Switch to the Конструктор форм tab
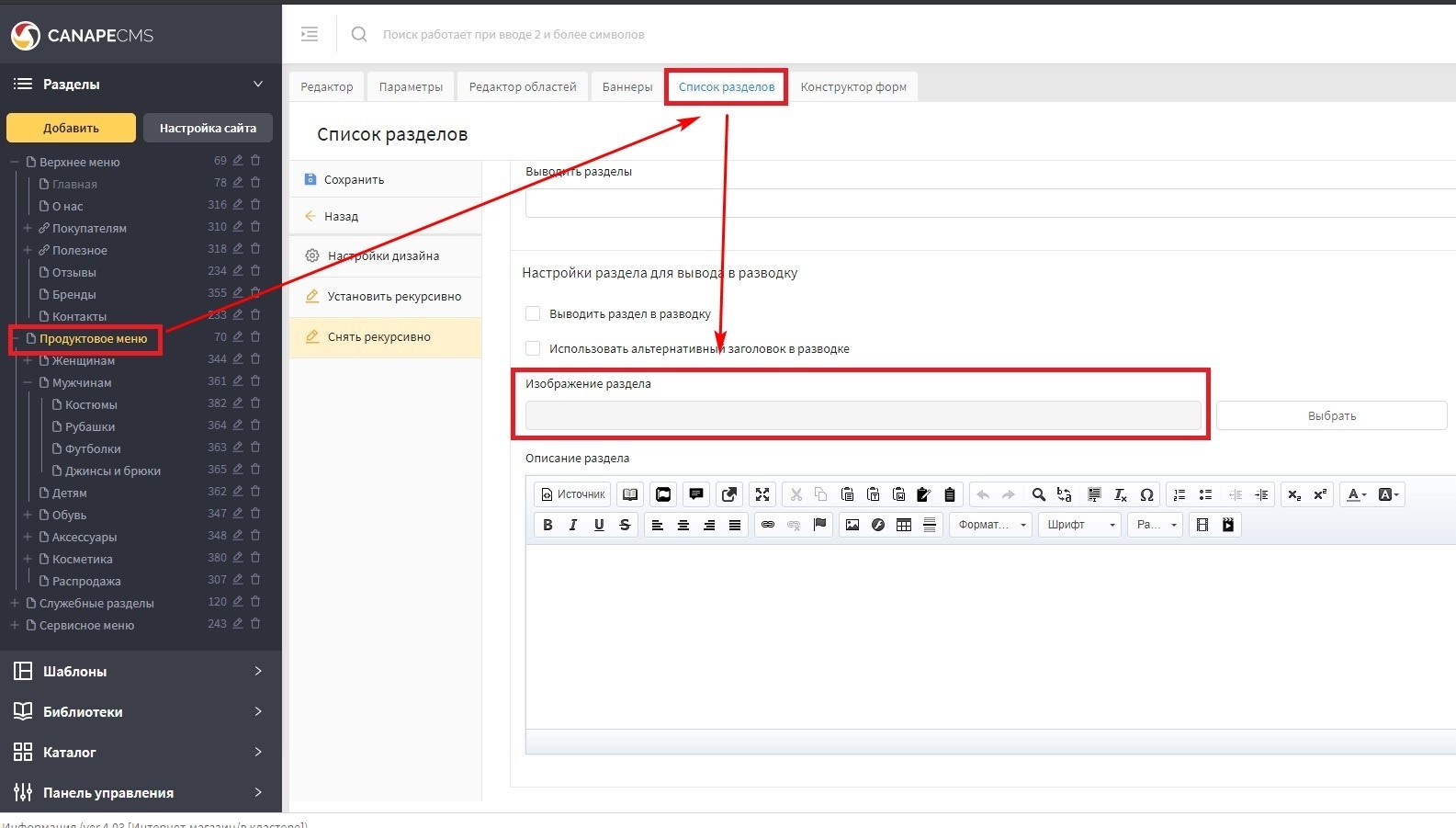The width and height of the screenshot is (1456, 828). point(852,86)
